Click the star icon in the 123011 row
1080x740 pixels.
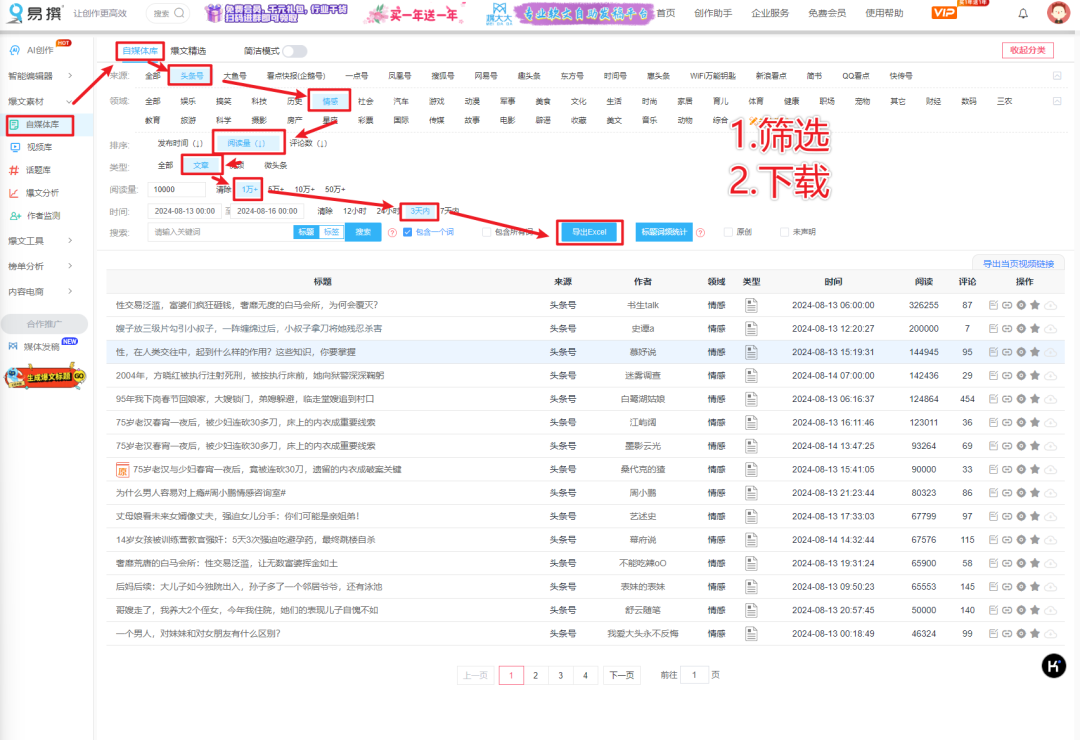pos(1035,422)
